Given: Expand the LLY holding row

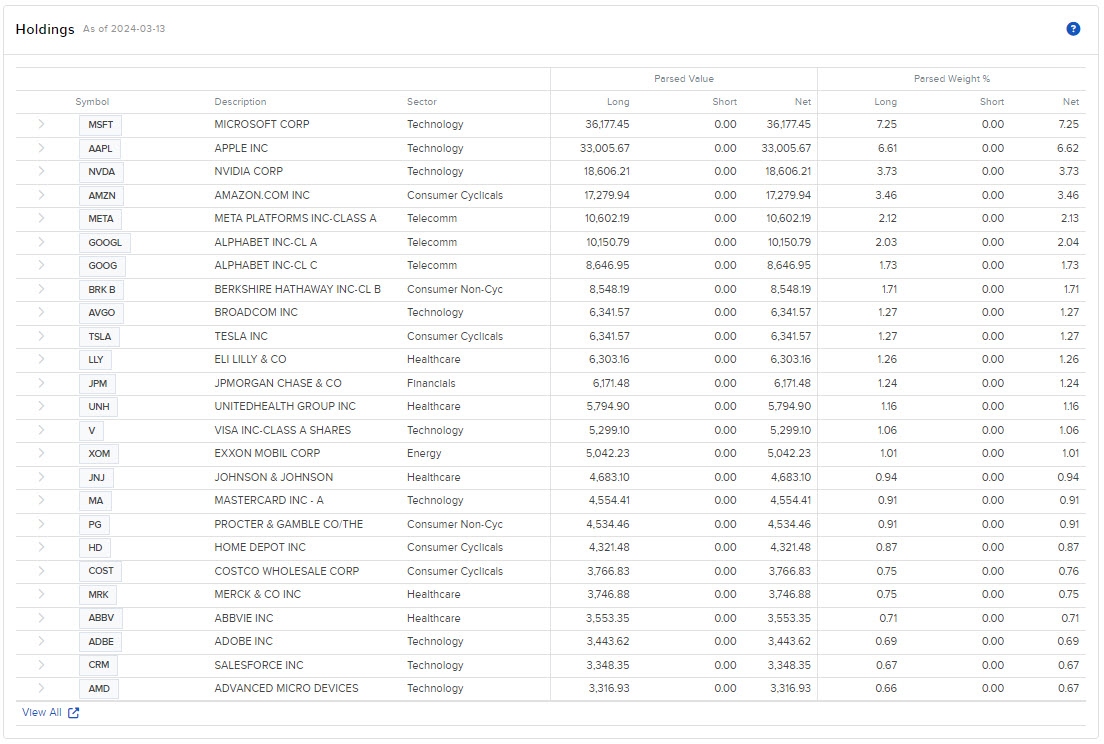Looking at the screenshot, I should (x=41, y=359).
